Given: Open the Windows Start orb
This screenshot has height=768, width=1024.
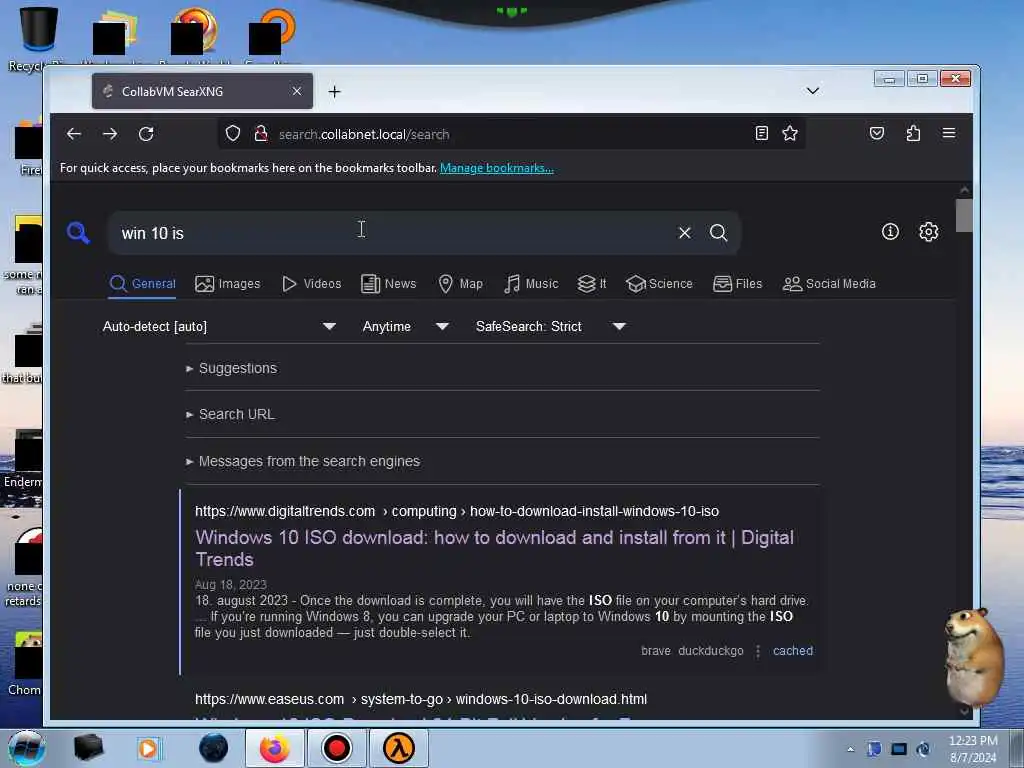Looking at the screenshot, I should tap(26, 748).
